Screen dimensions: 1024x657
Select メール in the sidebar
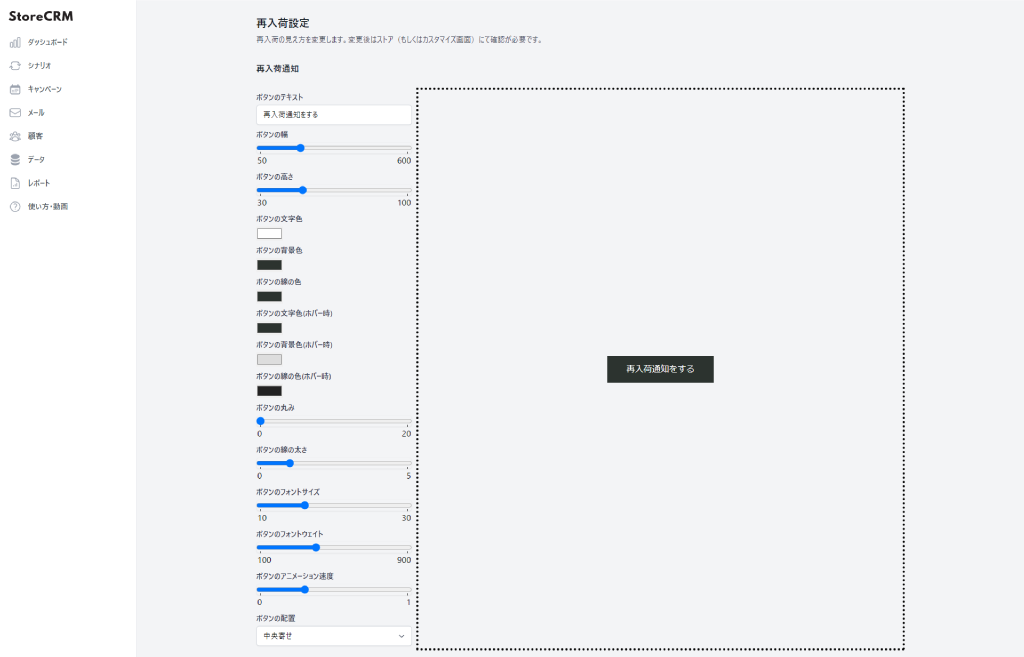(36, 113)
